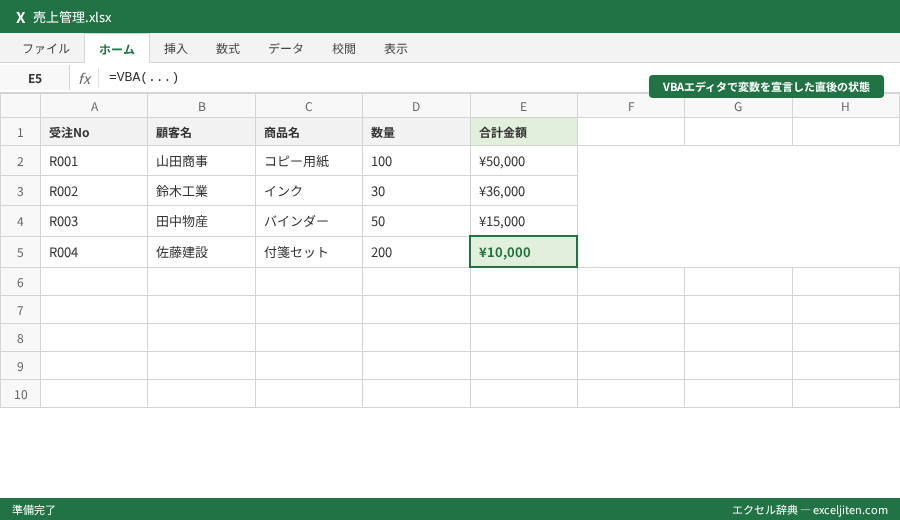Open the ファイル tab
The height and width of the screenshot is (520, 900).
click(46, 49)
